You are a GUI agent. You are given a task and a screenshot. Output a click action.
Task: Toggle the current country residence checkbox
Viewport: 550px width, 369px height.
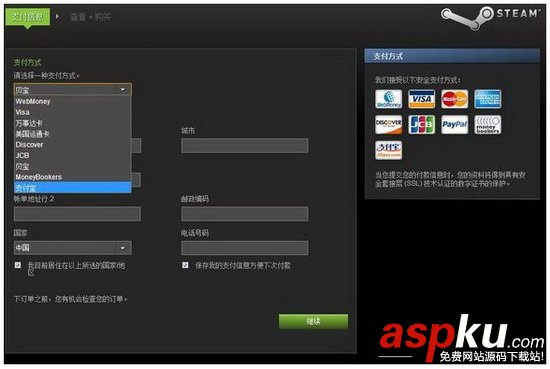coord(18,265)
